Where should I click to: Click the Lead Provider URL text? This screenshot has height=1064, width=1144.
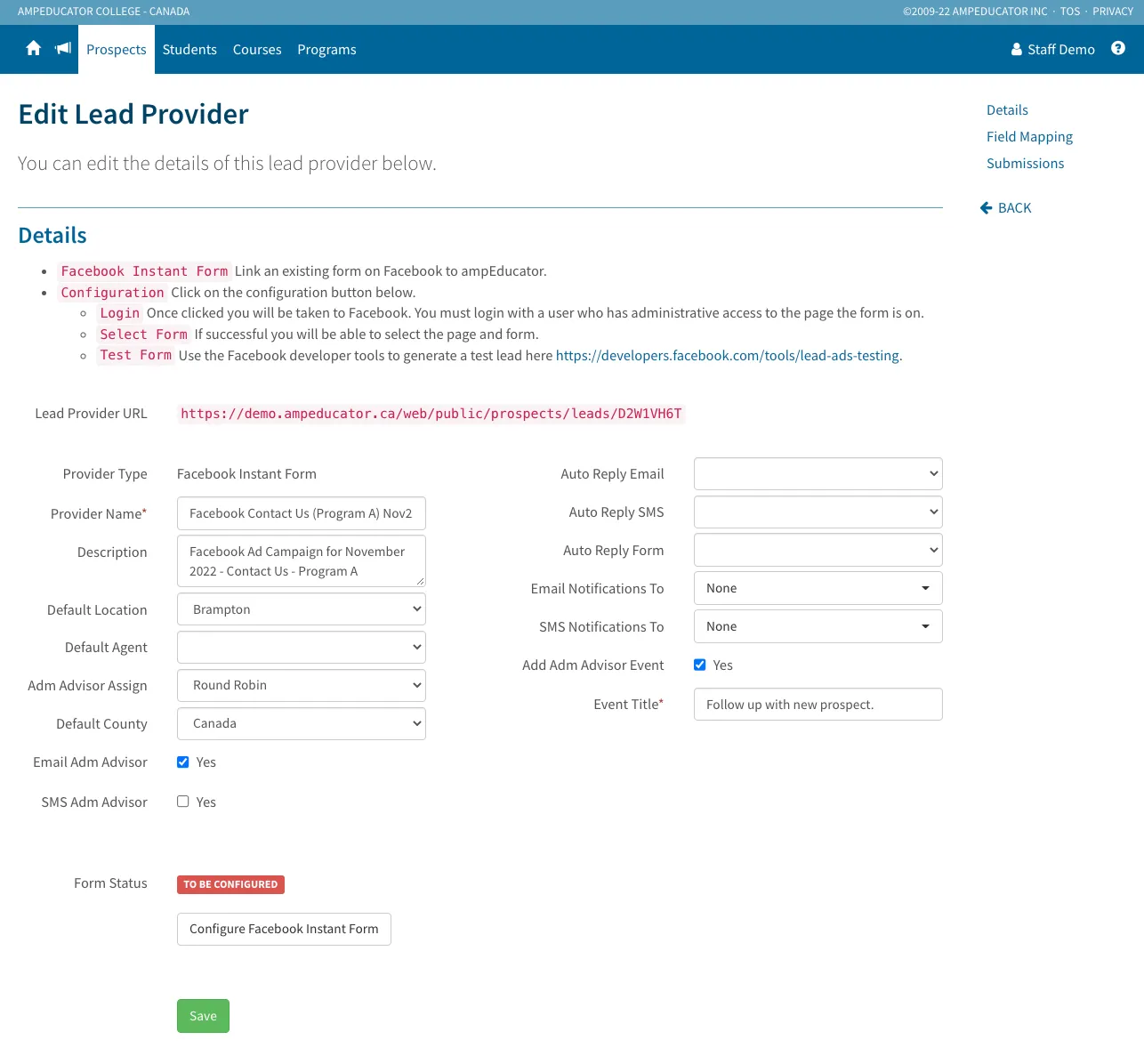[x=431, y=414]
